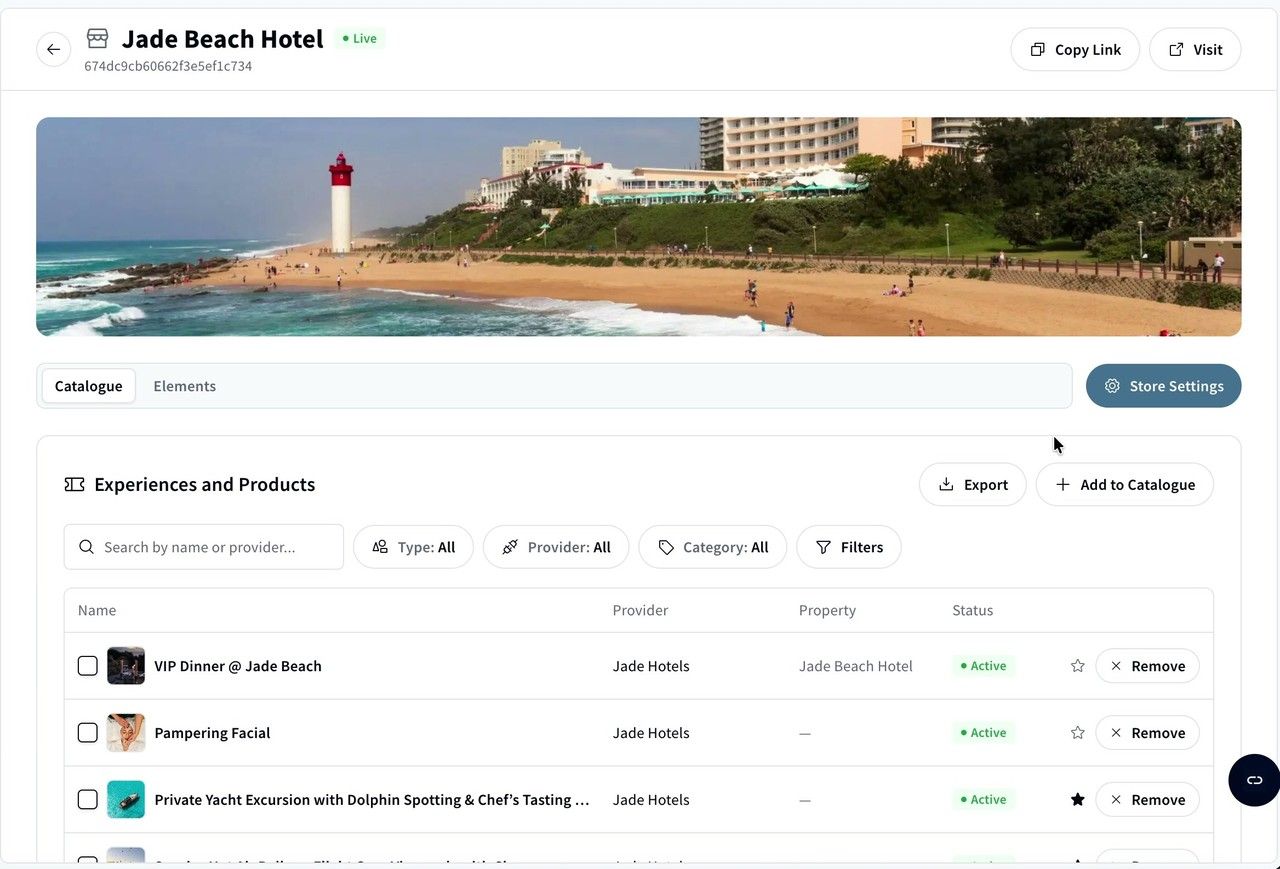
Task: Click the Name column header
Action: pyautogui.click(x=97, y=610)
